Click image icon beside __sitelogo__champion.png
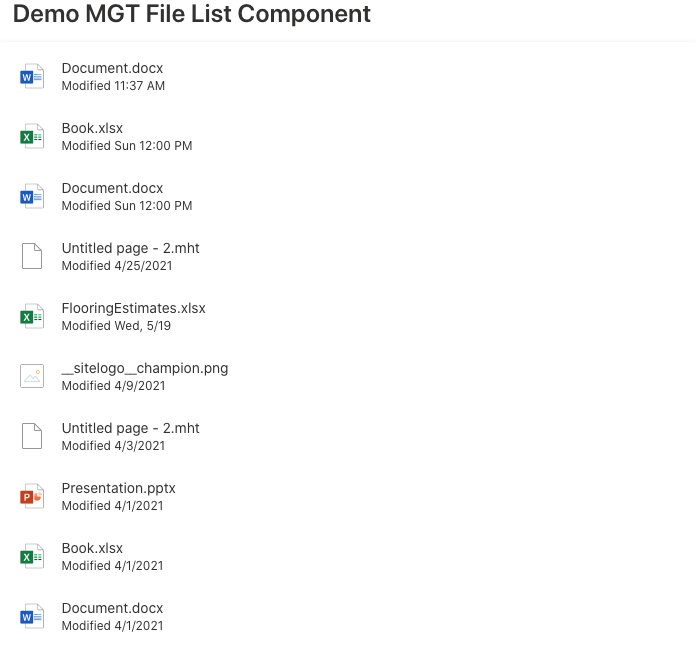The image size is (696, 647). click(x=32, y=377)
